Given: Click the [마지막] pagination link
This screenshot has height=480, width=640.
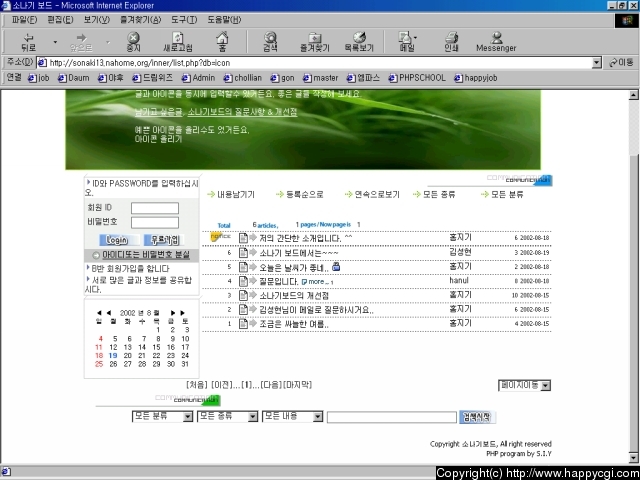Looking at the screenshot, I should pyautogui.click(x=298, y=385).
